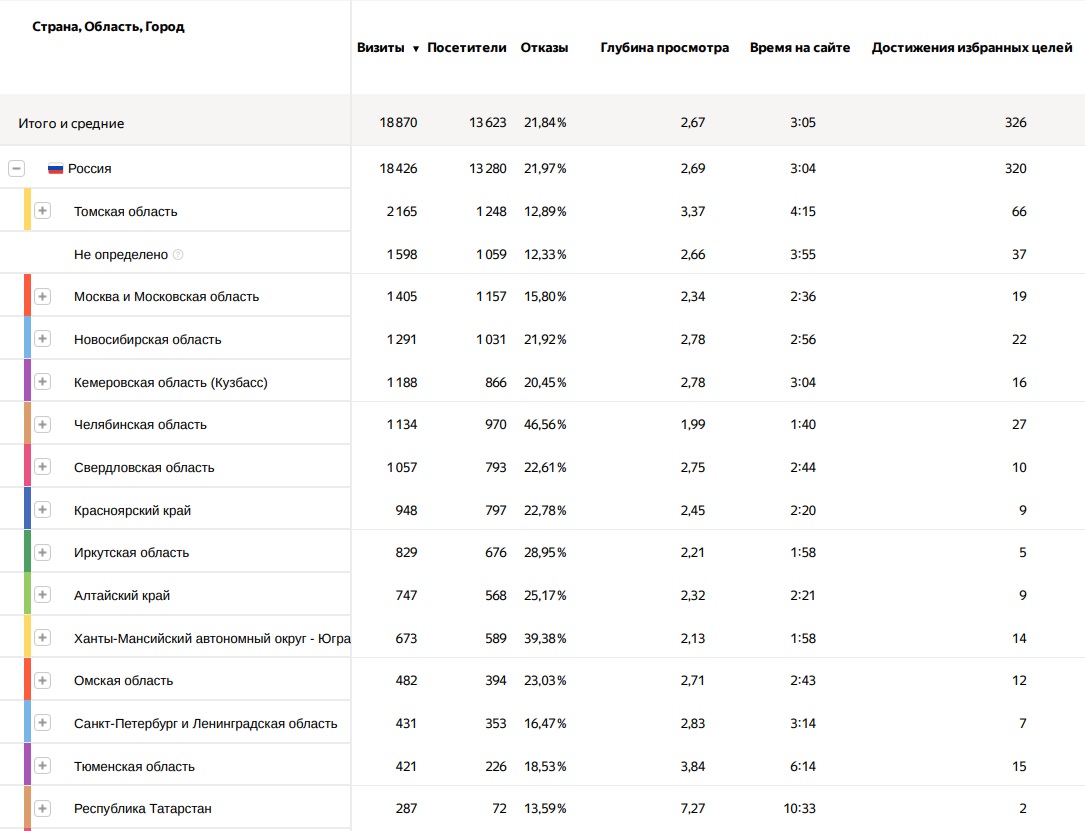Expand Новосибирская область cities
This screenshot has height=831, width=1085.
pos(42,339)
